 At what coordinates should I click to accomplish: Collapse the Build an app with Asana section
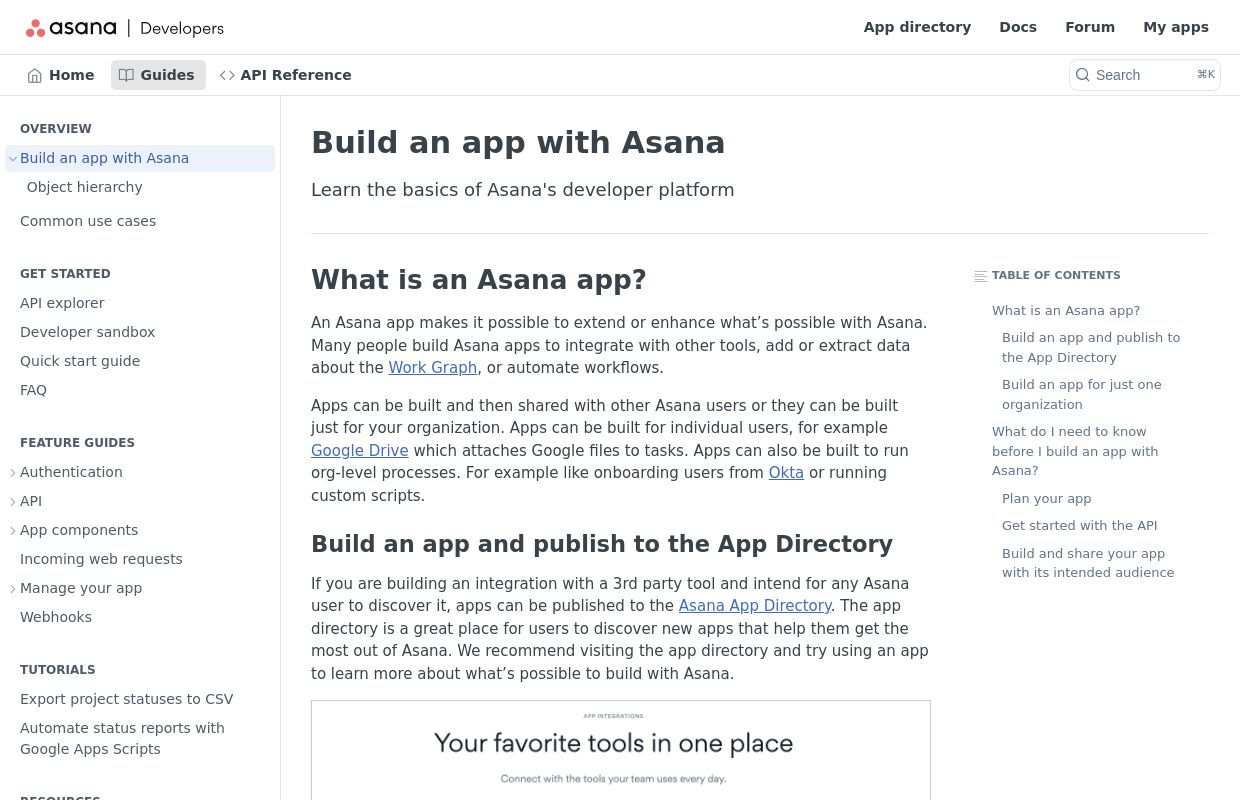pyautogui.click(x=13, y=158)
